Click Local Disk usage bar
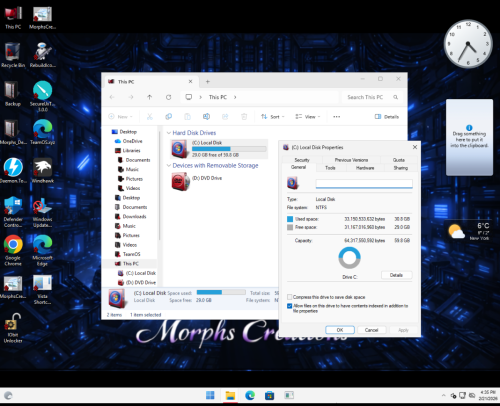Screen dimensions: 500x406 click(x=229, y=149)
